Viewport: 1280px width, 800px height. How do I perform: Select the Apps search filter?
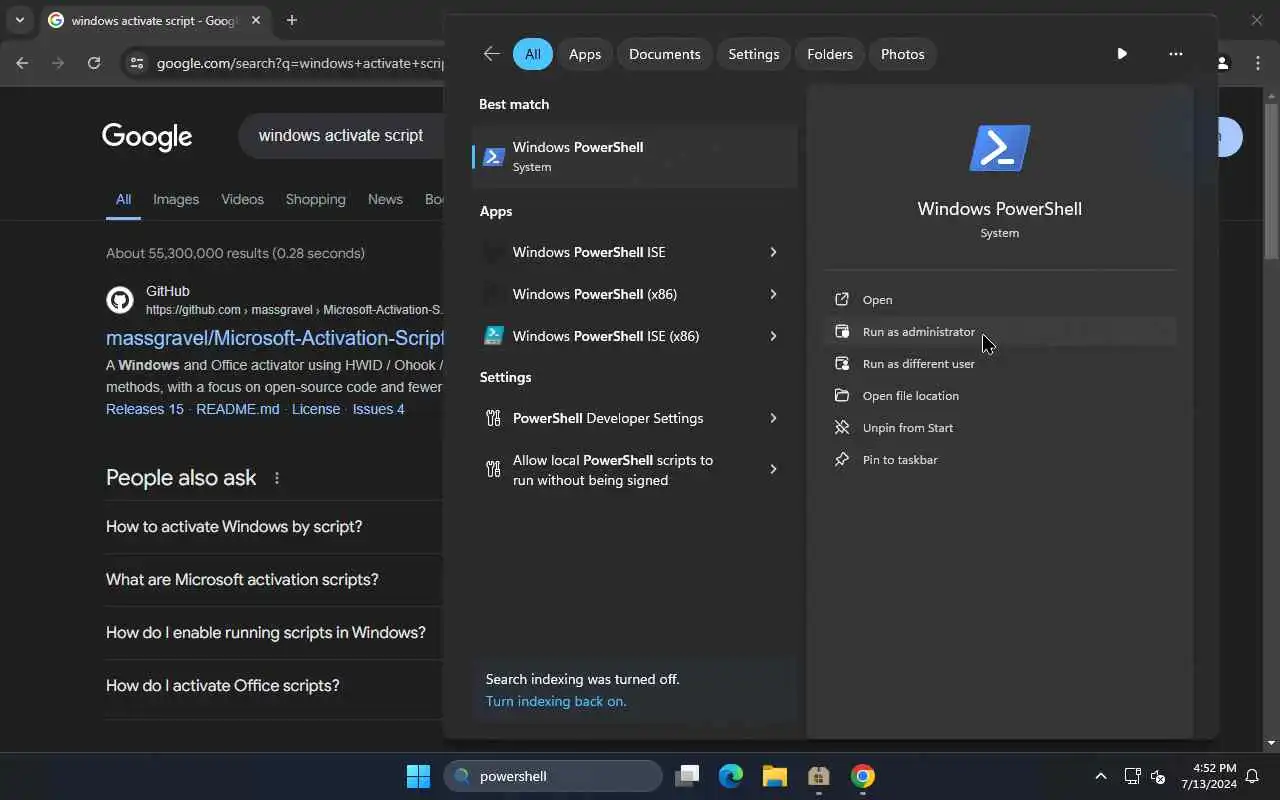pyautogui.click(x=585, y=54)
